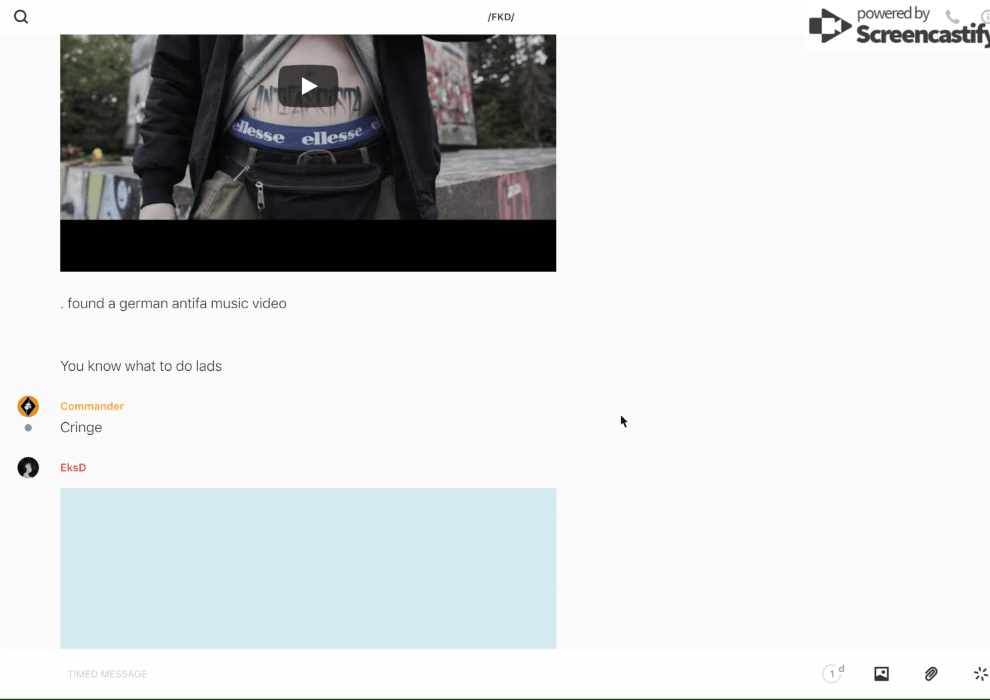Open Commander's profile avatar
The image size is (990, 700).
tap(28, 406)
